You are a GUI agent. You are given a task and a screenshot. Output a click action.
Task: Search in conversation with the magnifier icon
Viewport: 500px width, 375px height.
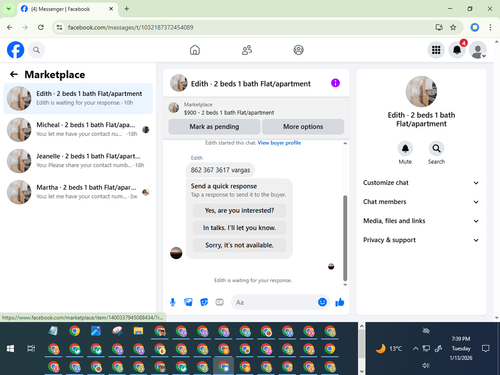click(x=436, y=149)
